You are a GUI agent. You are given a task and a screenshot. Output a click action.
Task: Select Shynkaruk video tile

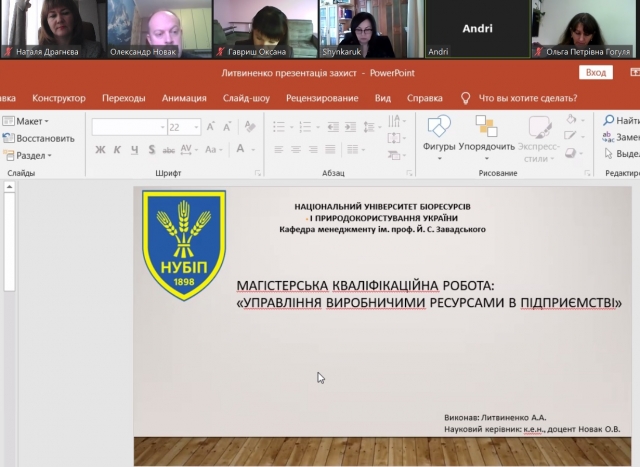pyautogui.click(x=371, y=29)
